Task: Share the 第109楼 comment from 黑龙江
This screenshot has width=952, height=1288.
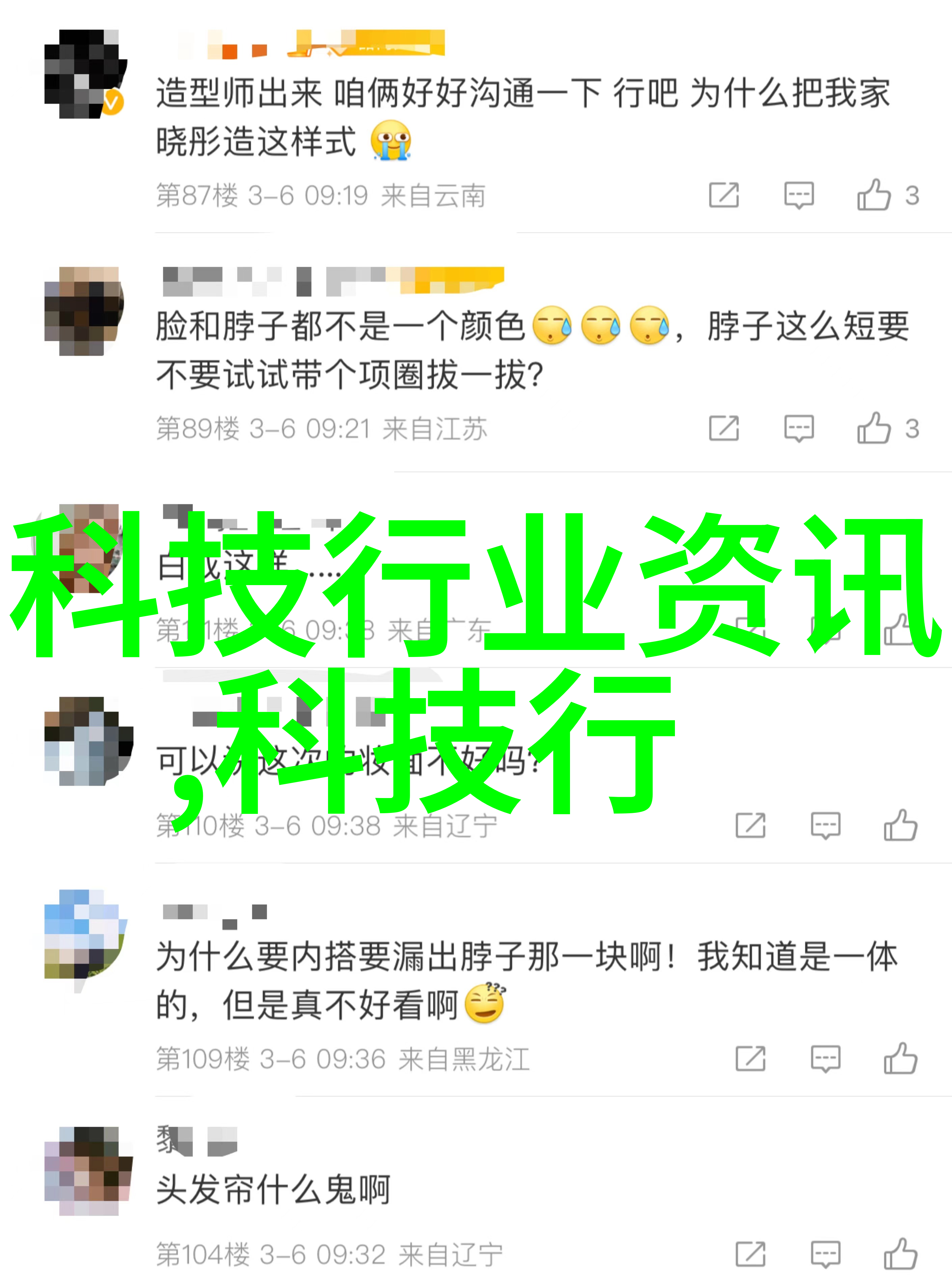Action: pyautogui.click(x=751, y=1059)
